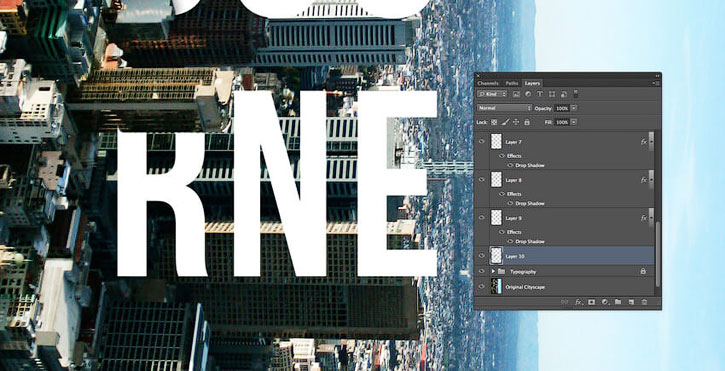Click Drop Shadow text under Layer 7
This screenshot has width=725, height=371.
click(x=530, y=165)
